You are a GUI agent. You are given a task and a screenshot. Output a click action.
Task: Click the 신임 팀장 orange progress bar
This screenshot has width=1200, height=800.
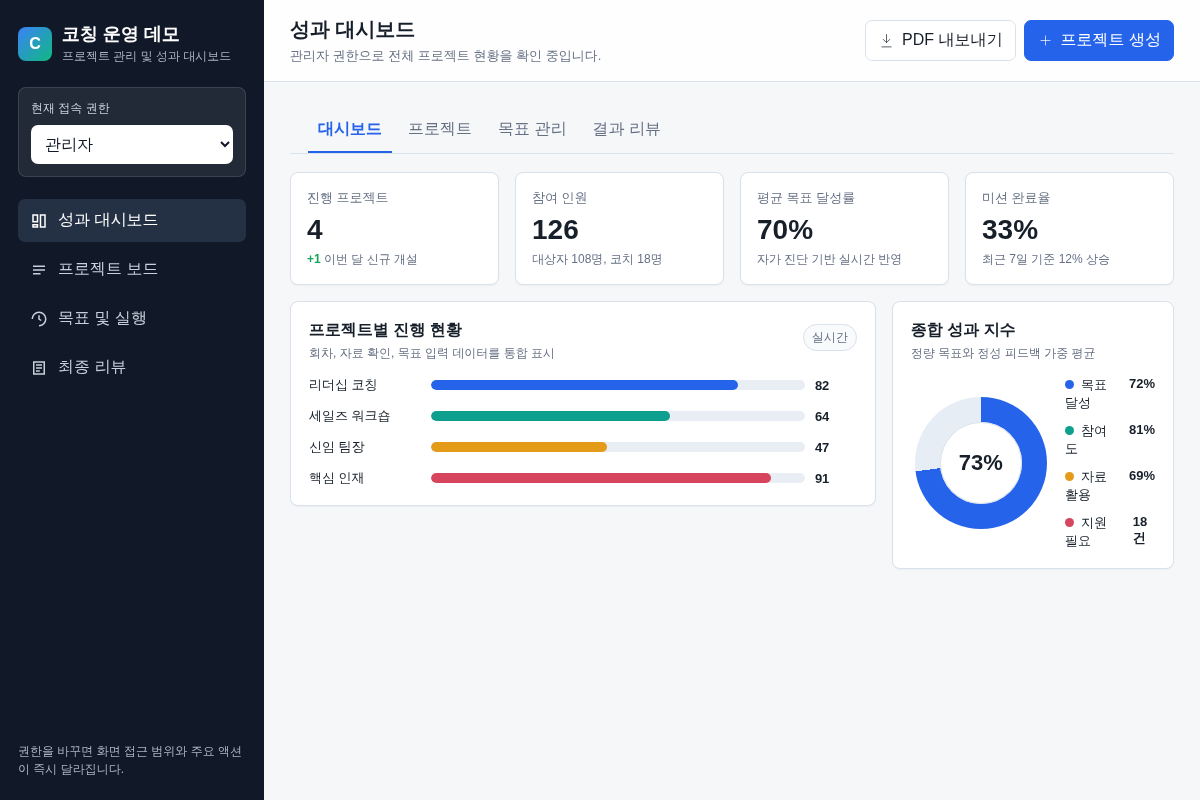click(519, 447)
